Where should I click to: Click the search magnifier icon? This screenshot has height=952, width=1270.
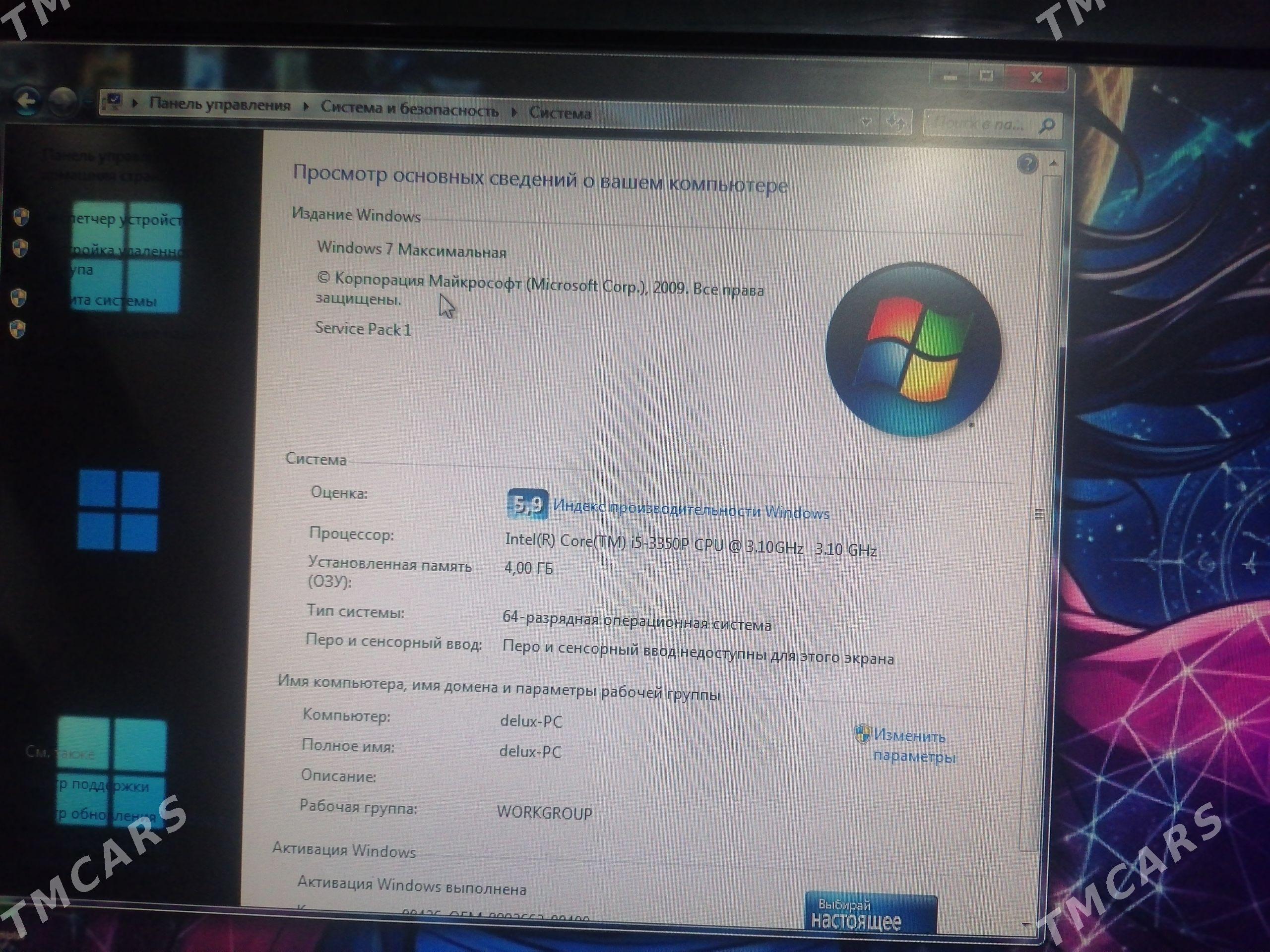tap(1046, 125)
